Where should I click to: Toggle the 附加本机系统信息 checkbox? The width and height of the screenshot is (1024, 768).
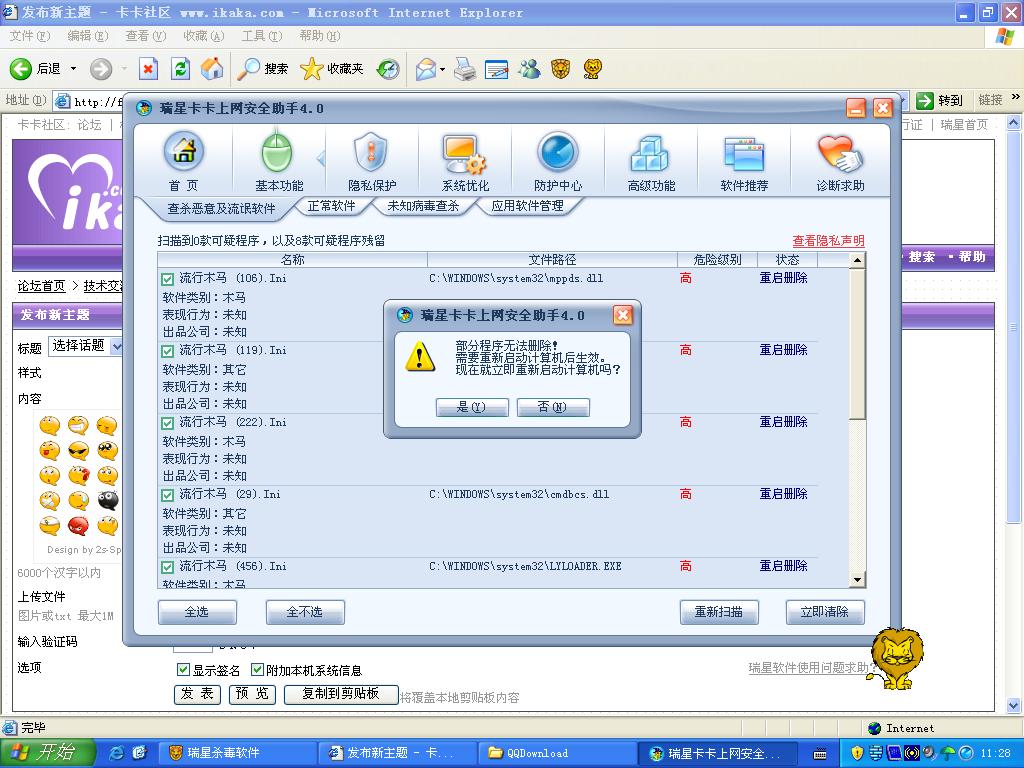click(x=257, y=670)
